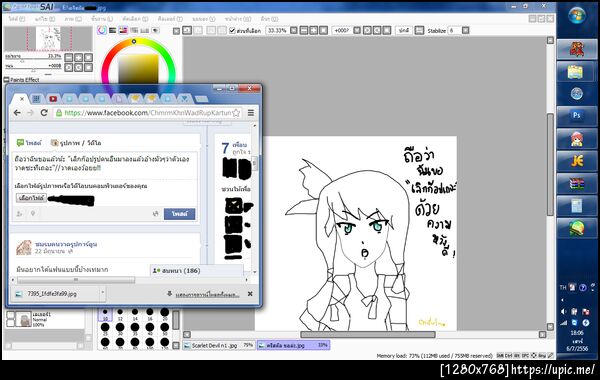Switch to Scarlet Devil n1.jpg document tab

218,345
